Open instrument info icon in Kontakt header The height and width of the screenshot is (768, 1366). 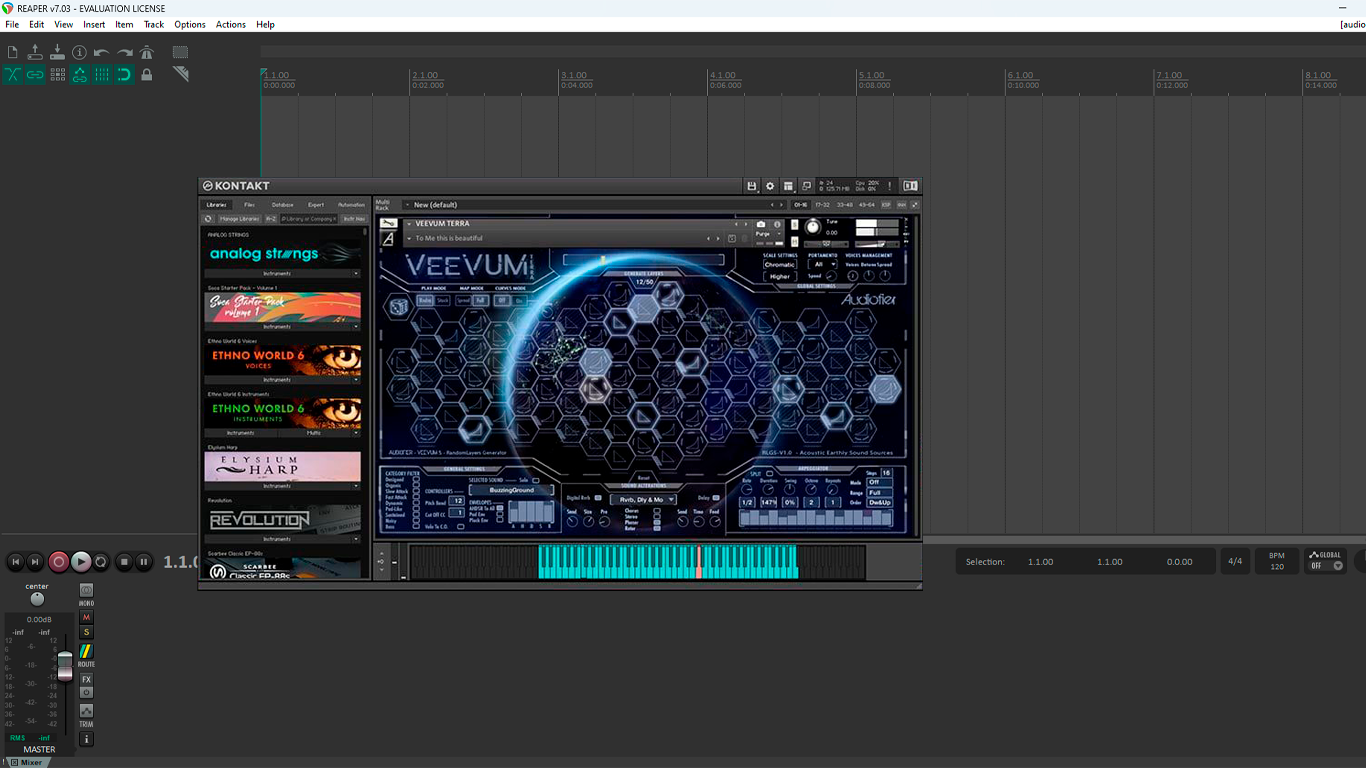[777, 224]
